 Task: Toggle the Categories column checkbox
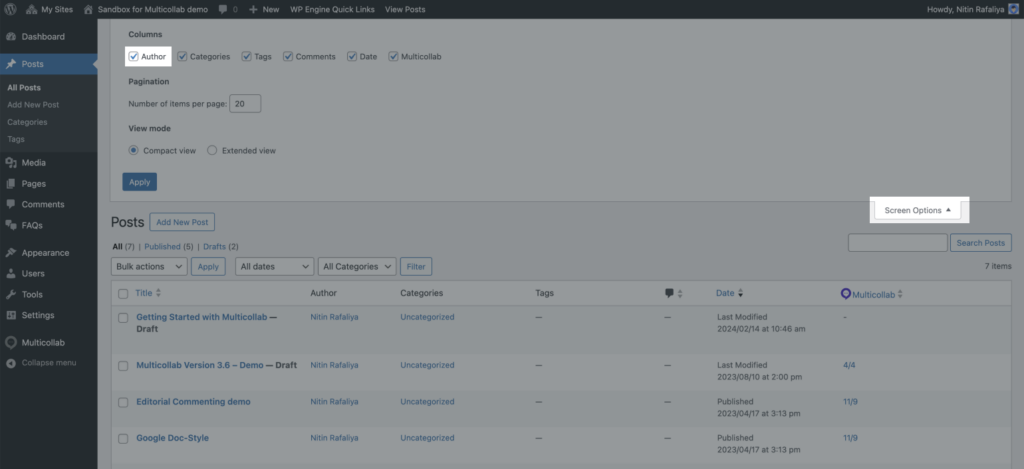182,57
